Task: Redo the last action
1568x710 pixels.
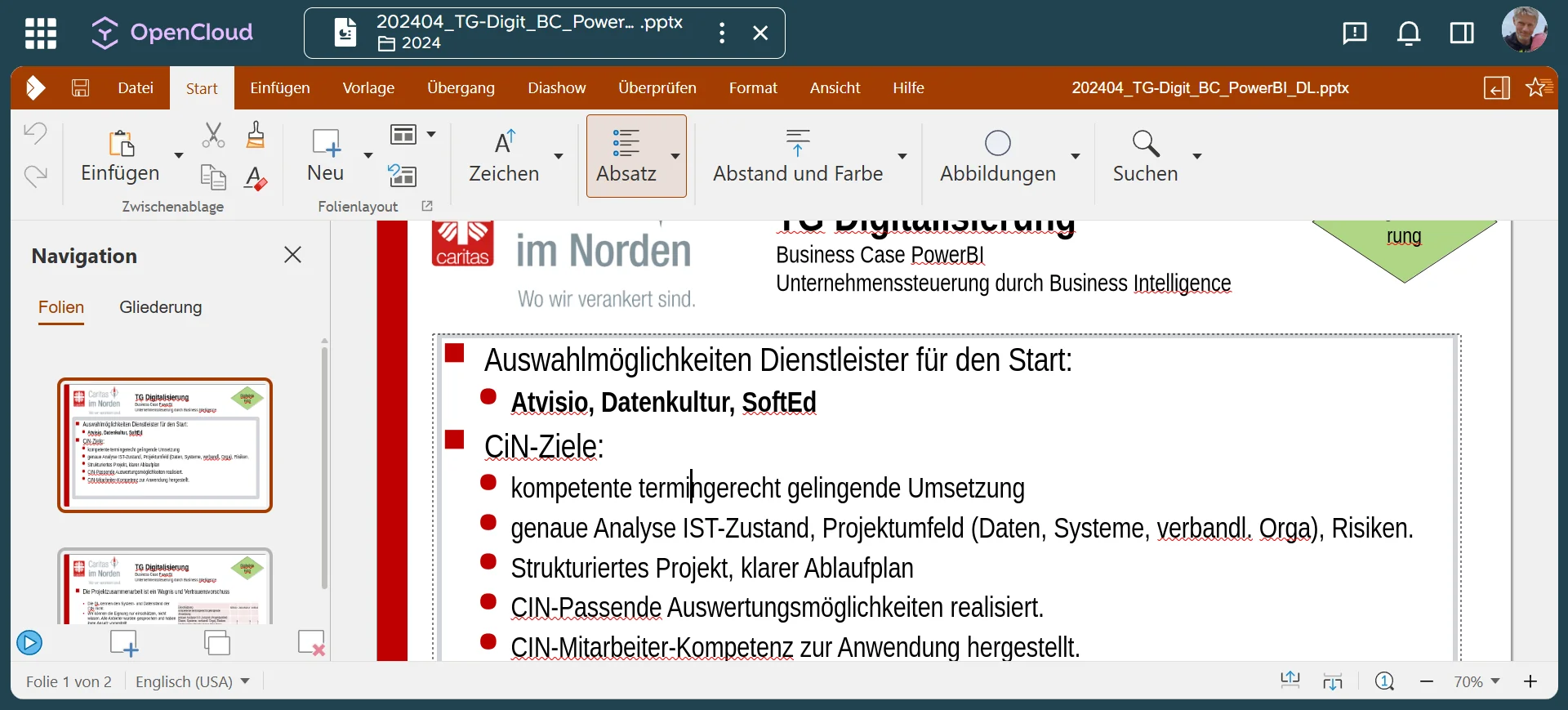Action: [35, 175]
